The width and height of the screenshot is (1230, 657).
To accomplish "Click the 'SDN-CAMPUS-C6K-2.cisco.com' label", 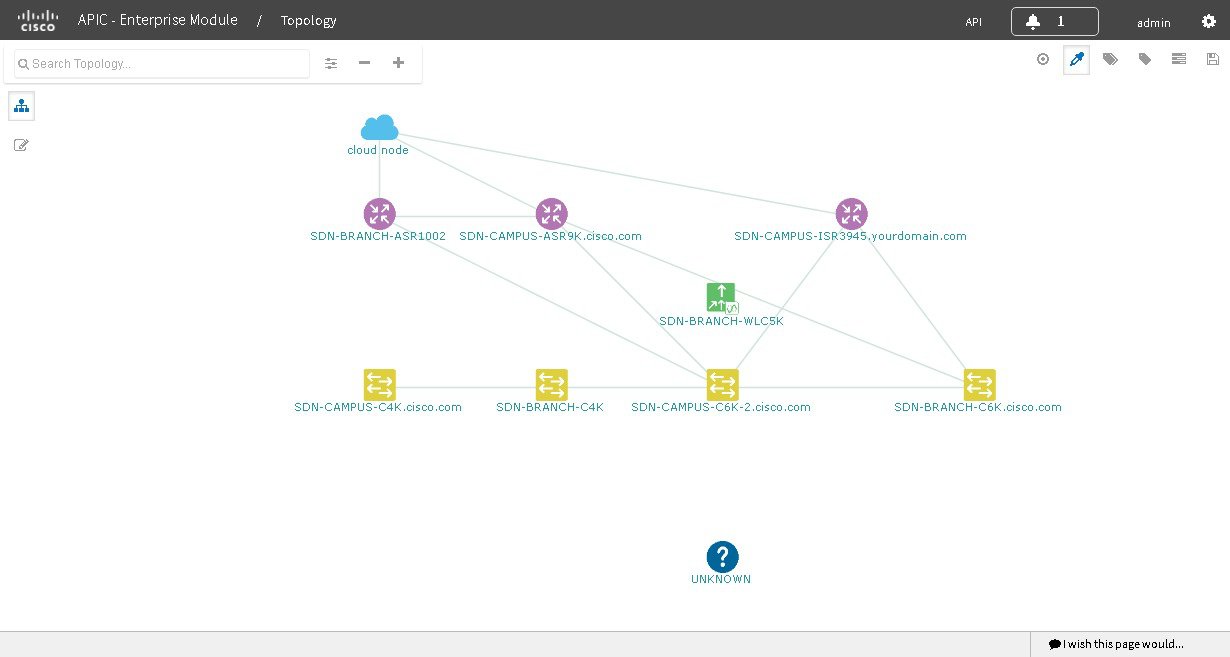I will (721, 407).
